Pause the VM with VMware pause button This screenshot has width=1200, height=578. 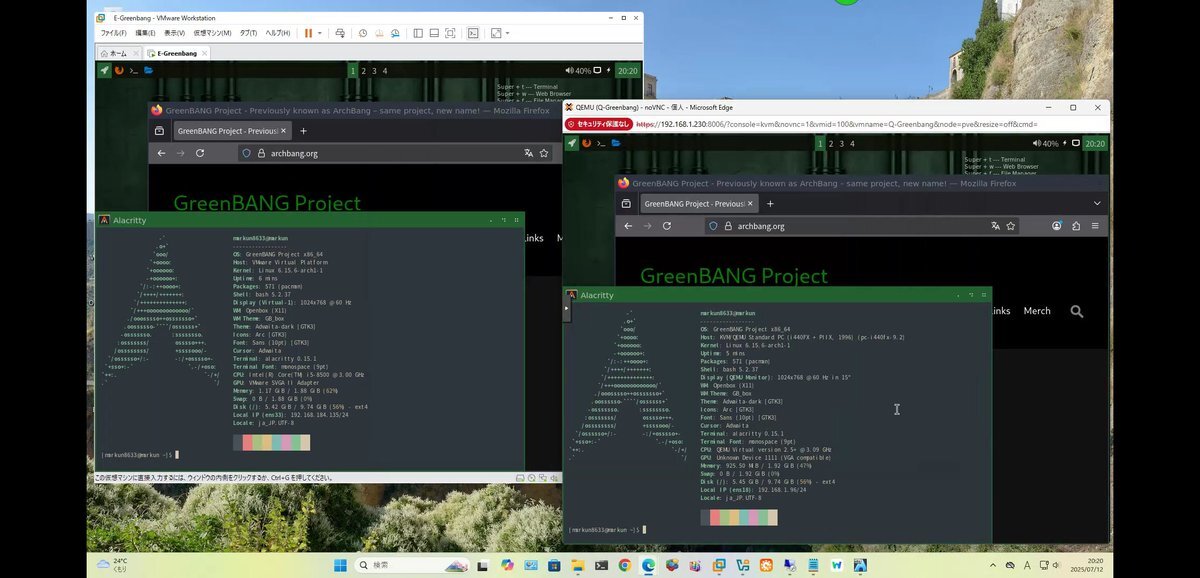(308, 33)
